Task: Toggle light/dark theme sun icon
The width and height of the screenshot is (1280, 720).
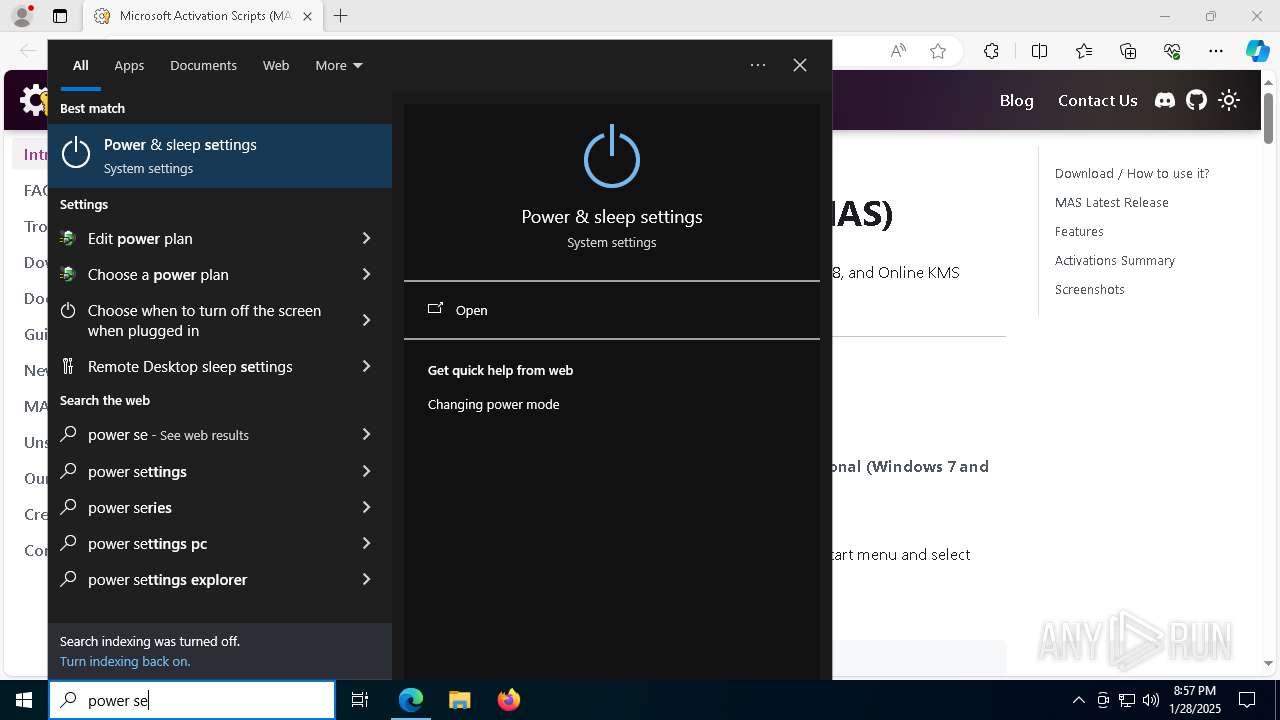Action: (x=1229, y=100)
